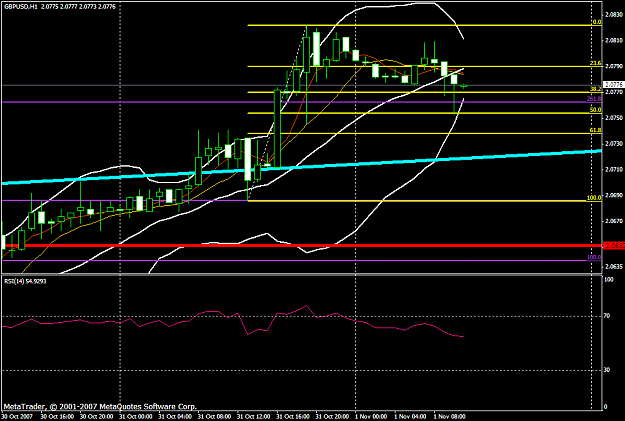The image size is (625, 421).
Task: Click the 30 Oct 20:00 time label
Action: coord(96,417)
